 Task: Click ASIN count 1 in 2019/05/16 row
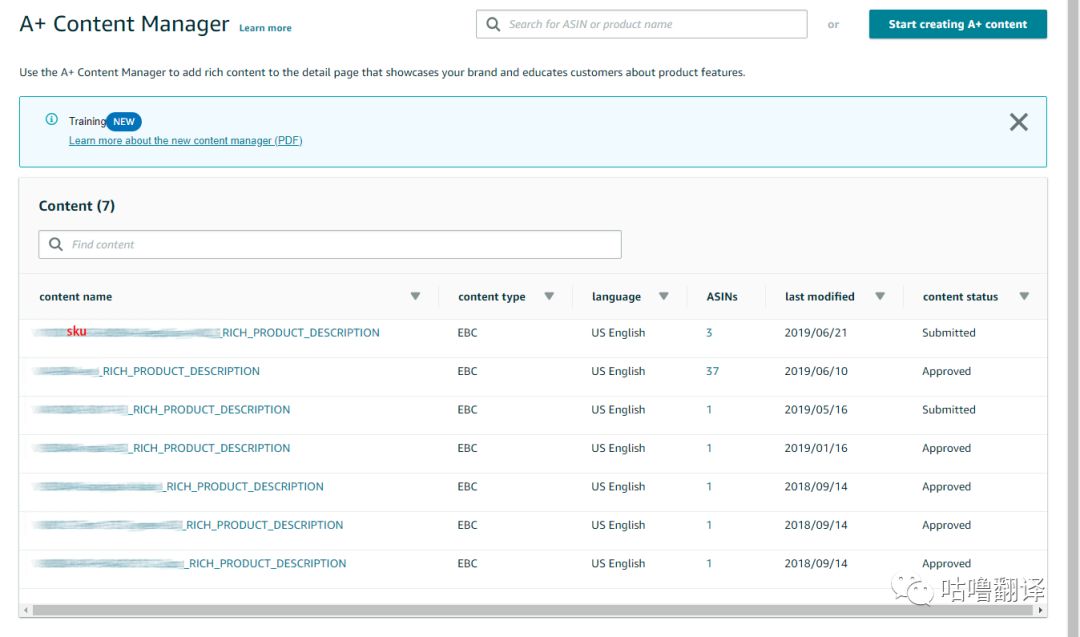pyautogui.click(x=709, y=410)
